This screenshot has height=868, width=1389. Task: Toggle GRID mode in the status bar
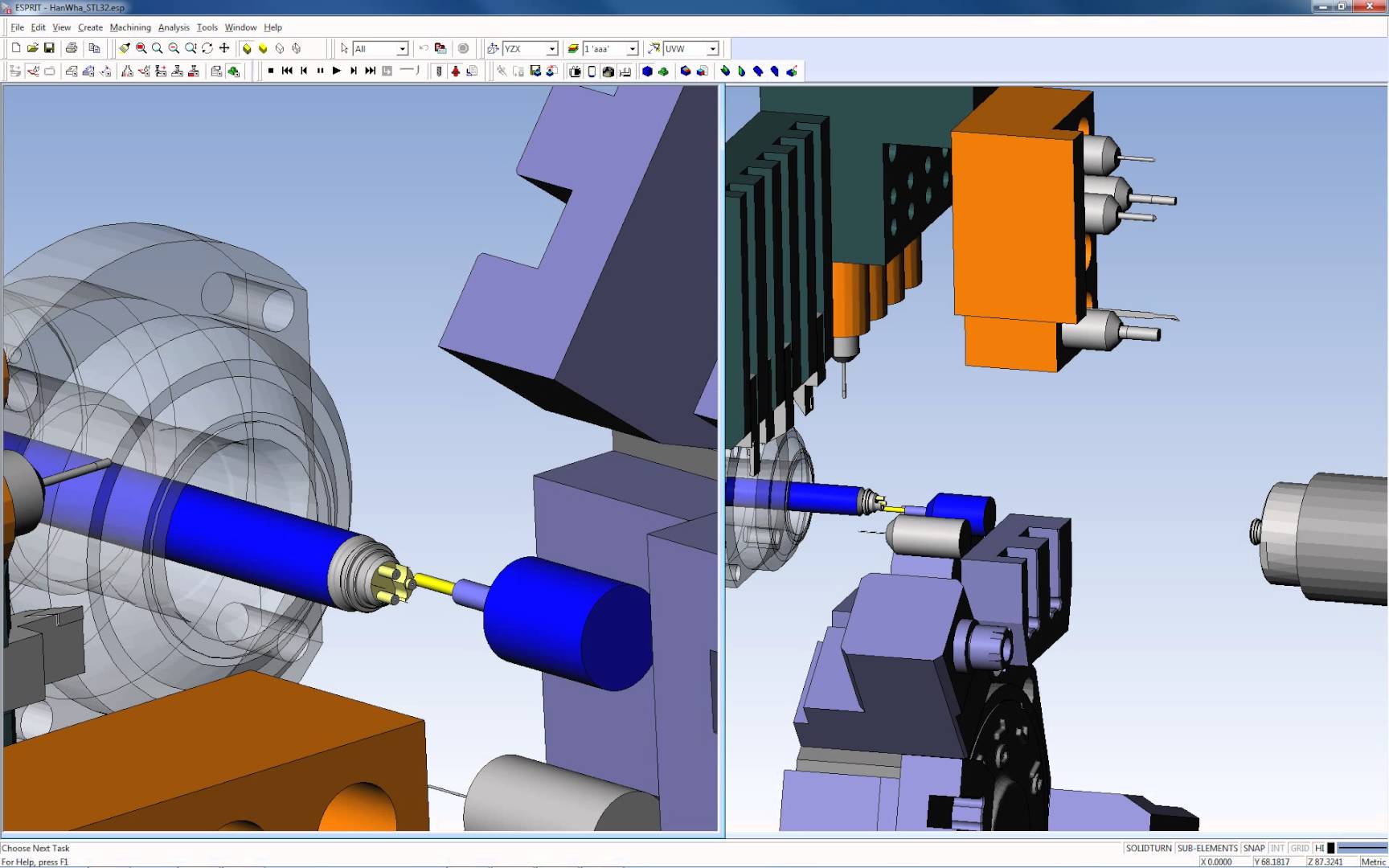(1299, 848)
